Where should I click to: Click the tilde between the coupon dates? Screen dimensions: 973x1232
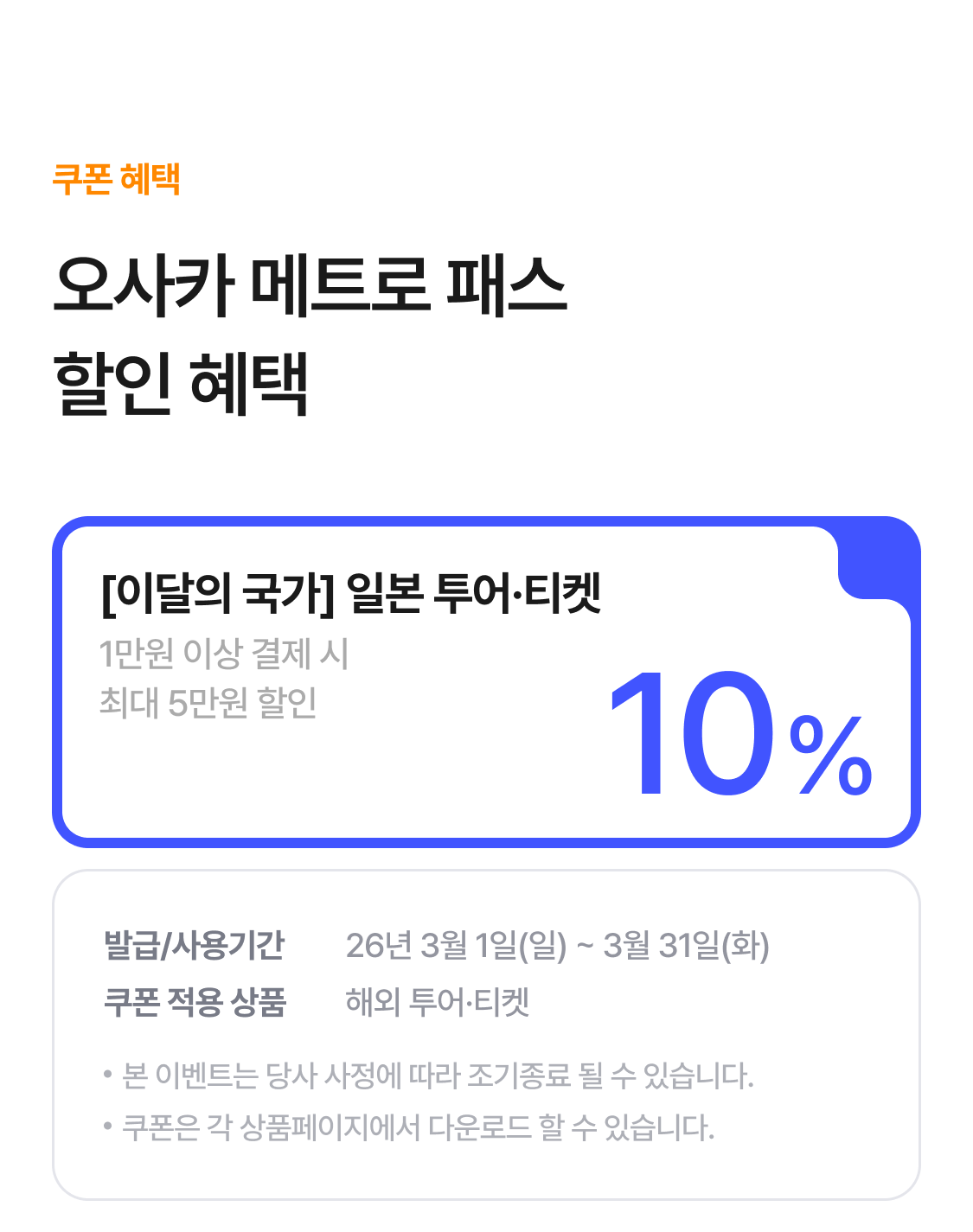(x=585, y=945)
